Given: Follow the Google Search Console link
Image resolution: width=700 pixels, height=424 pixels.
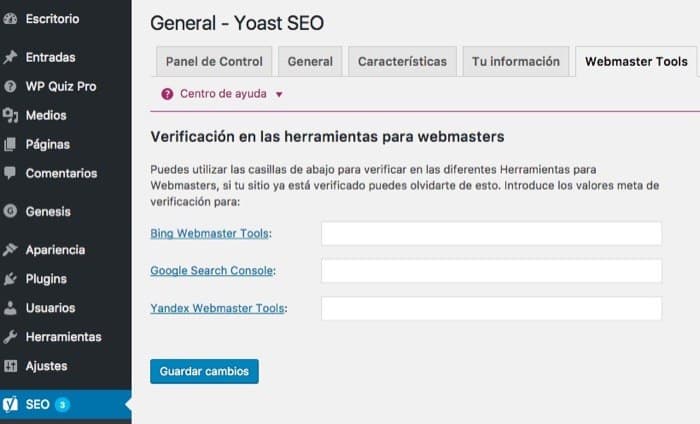Looking at the screenshot, I should (211, 271).
